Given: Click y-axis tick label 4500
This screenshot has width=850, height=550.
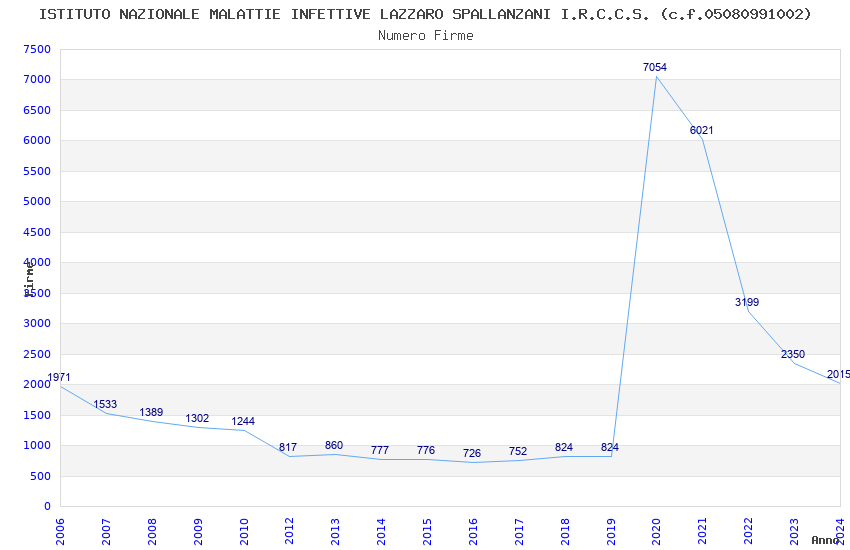Looking at the screenshot, I should point(37,232).
